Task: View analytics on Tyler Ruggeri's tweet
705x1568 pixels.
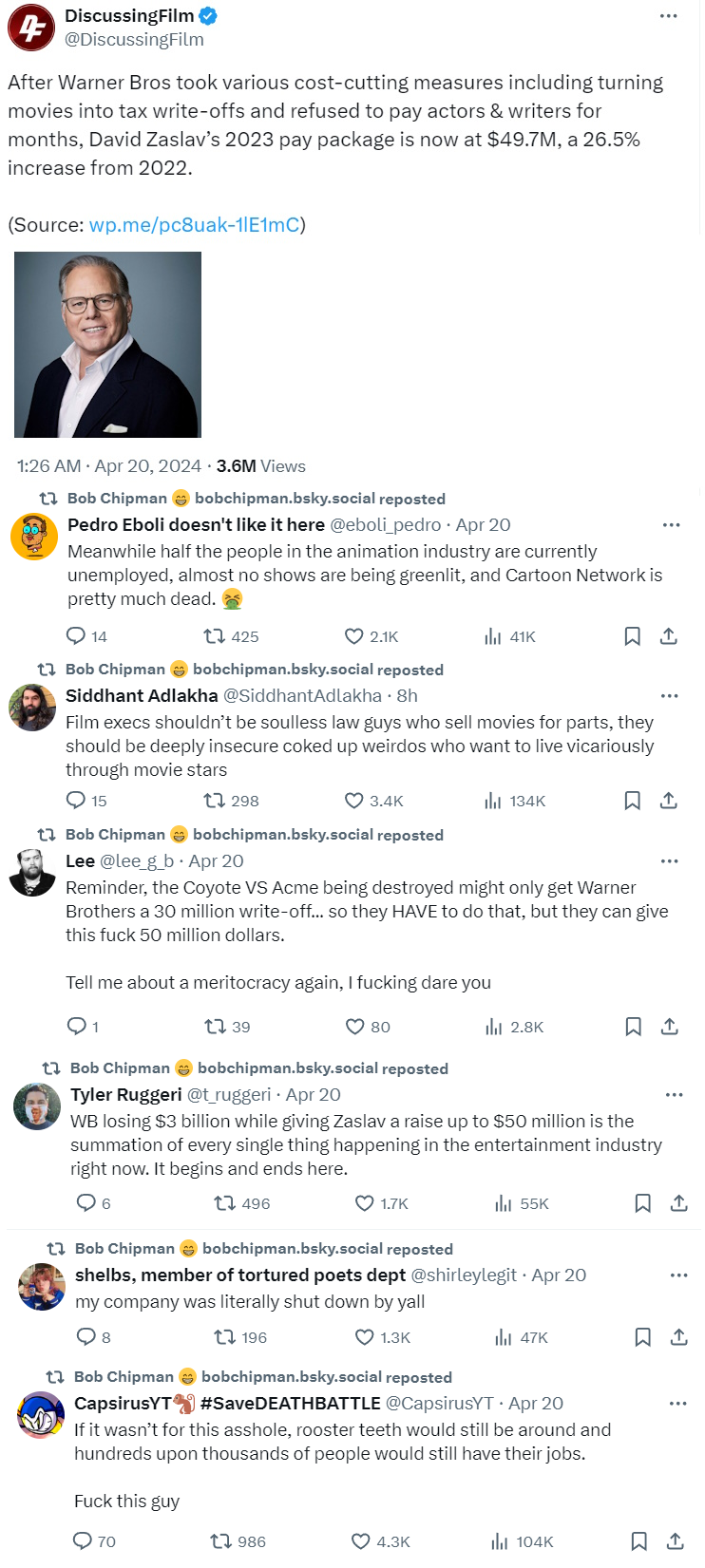Action: tap(504, 1203)
